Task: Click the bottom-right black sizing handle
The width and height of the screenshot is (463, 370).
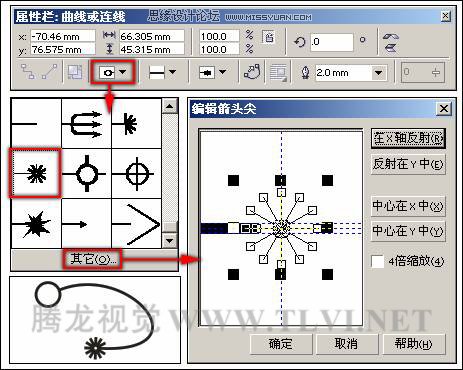Action: point(327,275)
